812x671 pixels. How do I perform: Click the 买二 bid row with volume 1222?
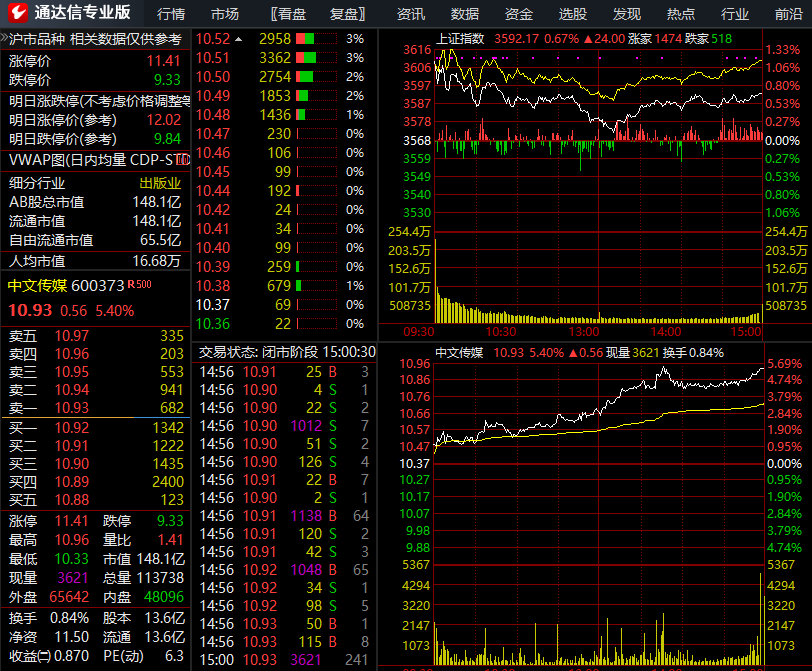[x=96, y=446]
